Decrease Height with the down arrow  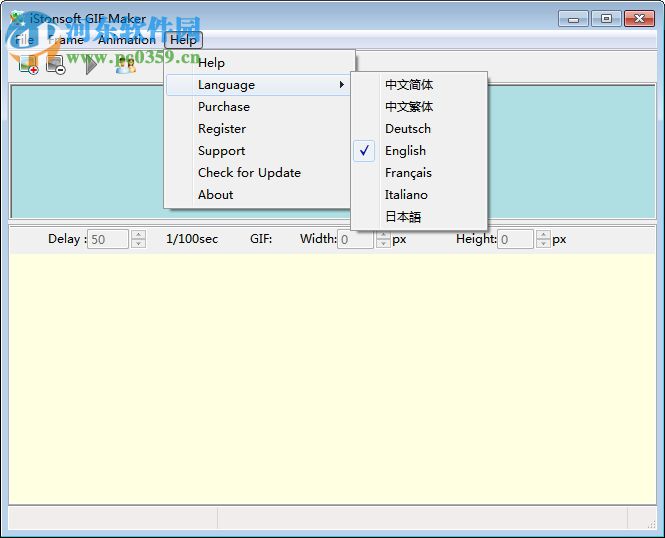click(543, 244)
